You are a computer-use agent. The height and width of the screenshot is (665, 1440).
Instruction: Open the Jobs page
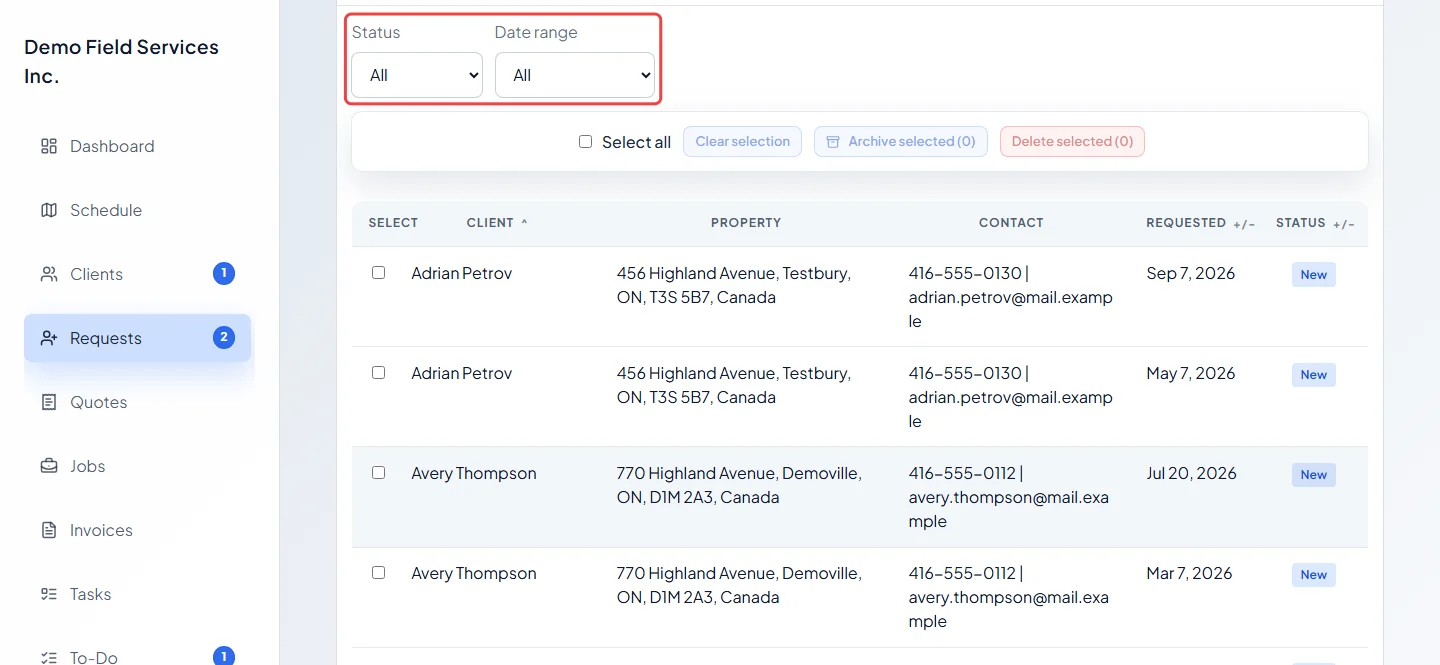click(x=137, y=466)
